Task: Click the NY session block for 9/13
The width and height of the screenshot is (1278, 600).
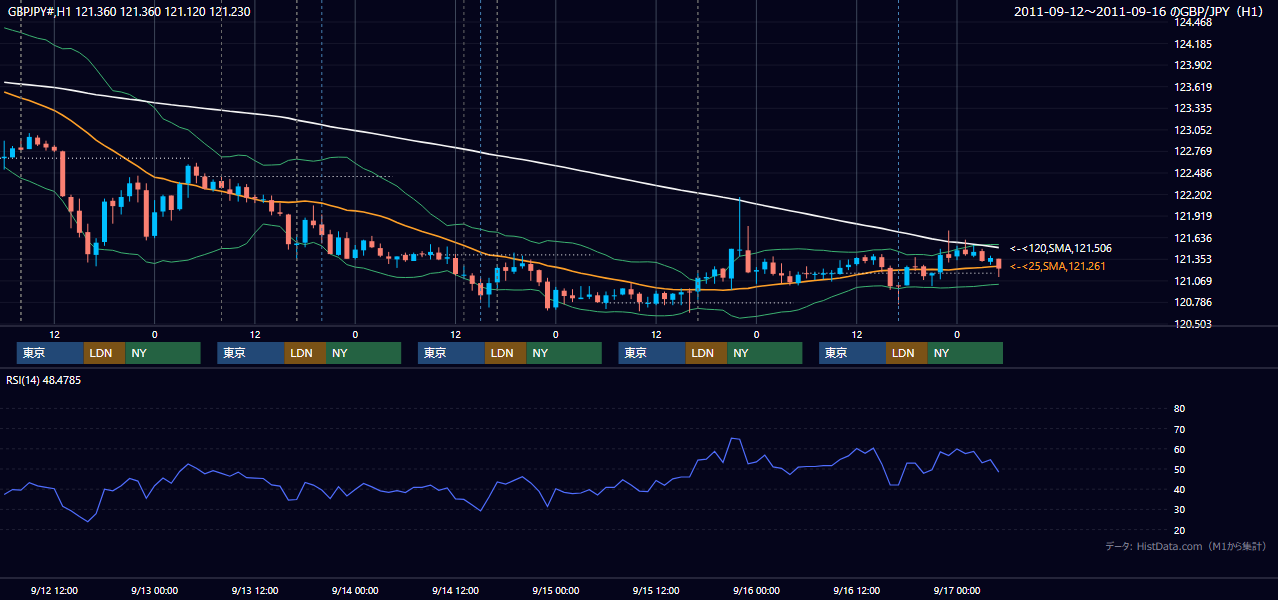Action: [x=364, y=353]
